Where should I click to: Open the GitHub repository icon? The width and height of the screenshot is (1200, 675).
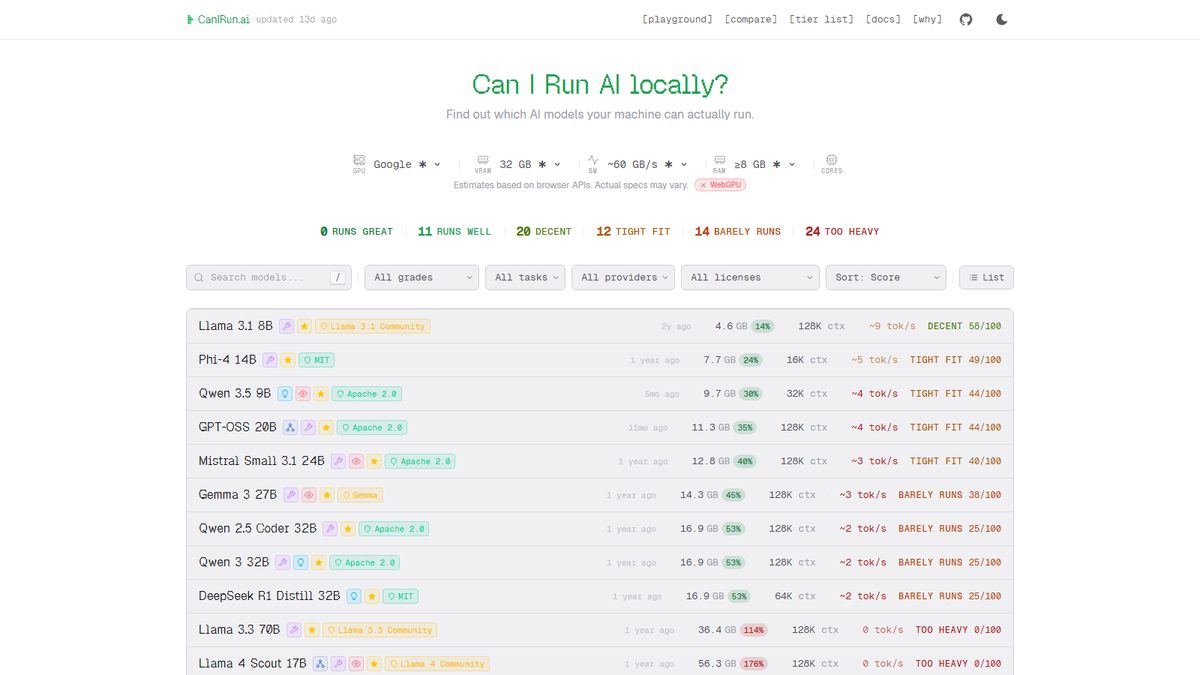[x=966, y=19]
